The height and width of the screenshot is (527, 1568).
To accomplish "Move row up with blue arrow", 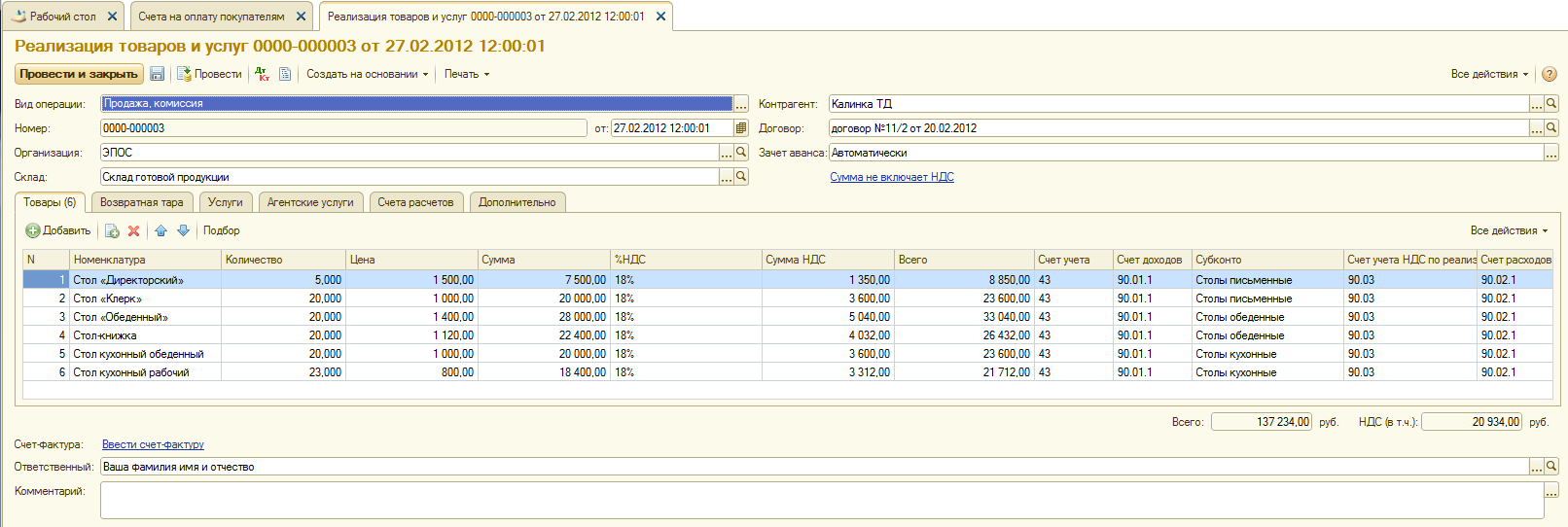I will click(160, 230).
